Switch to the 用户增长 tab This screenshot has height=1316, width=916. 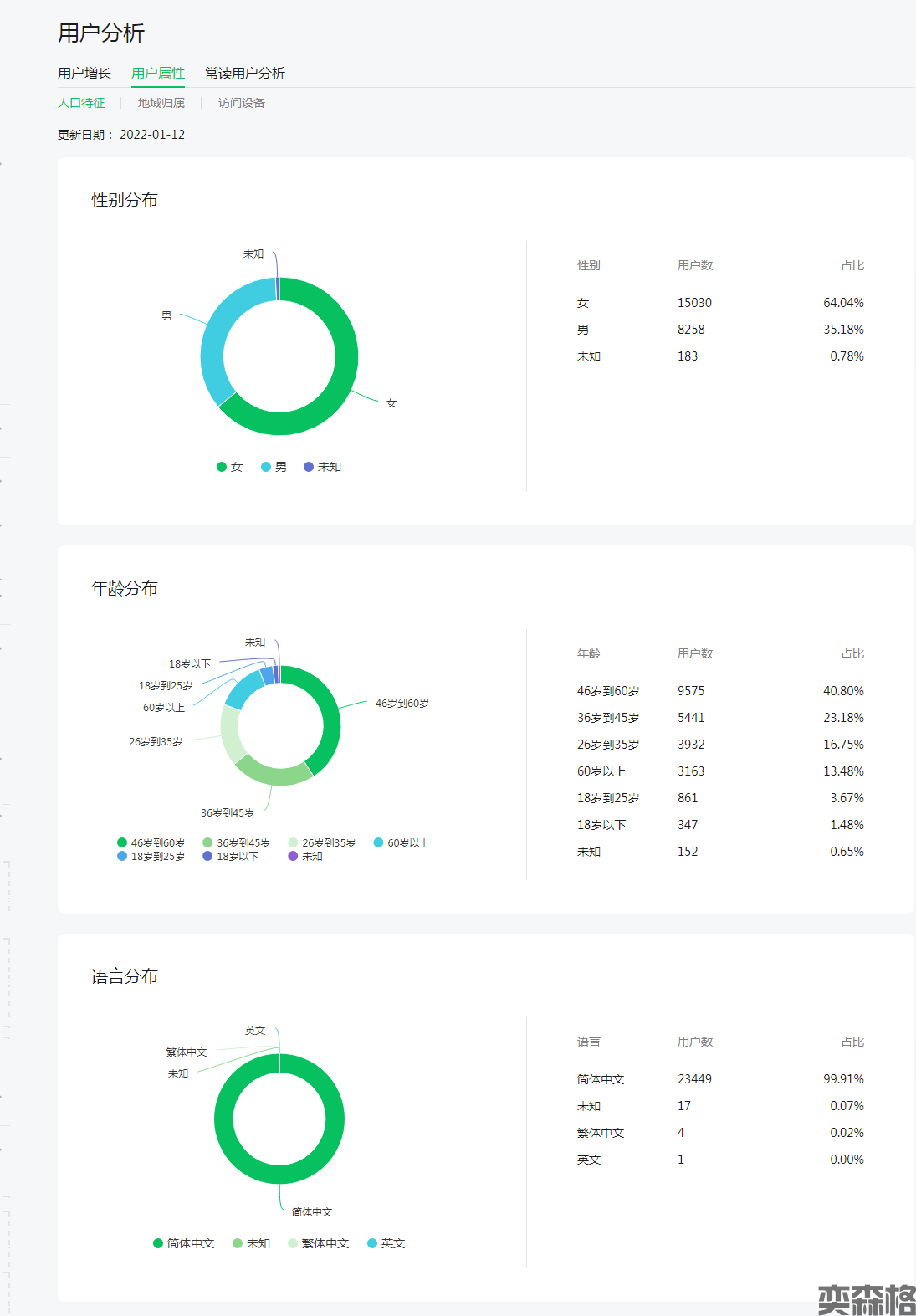tap(84, 74)
